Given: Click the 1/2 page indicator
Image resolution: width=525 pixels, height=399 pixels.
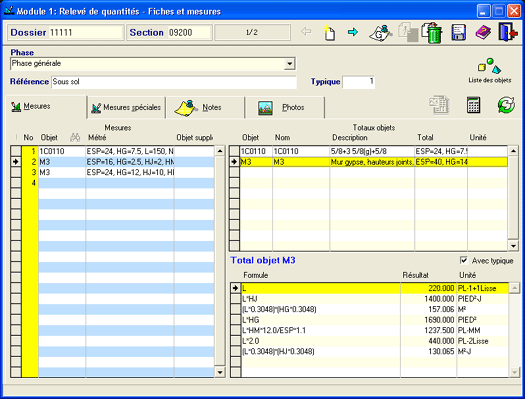Looking at the screenshot, I should (252, 32).
